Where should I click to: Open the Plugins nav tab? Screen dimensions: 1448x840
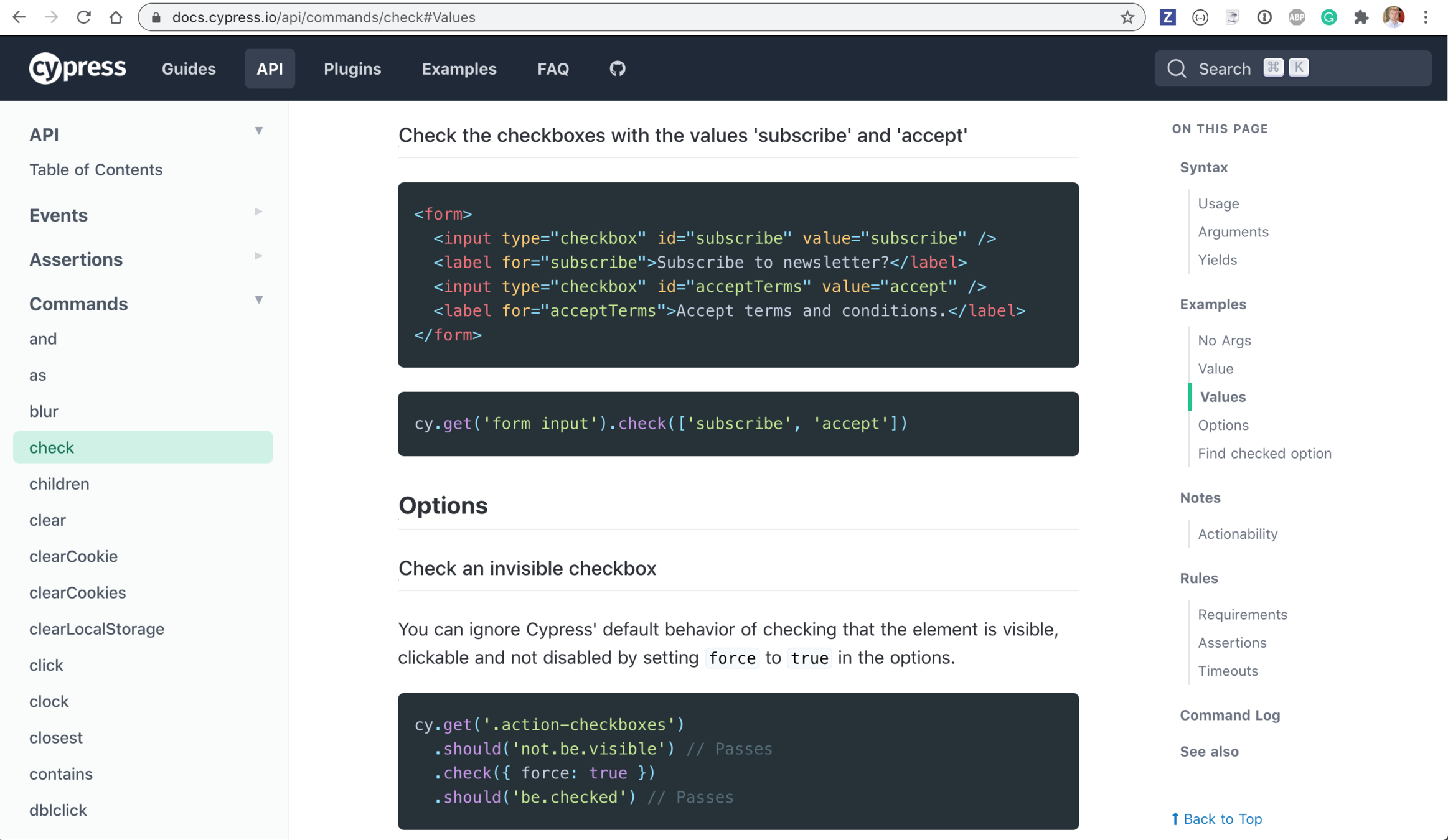pos(352,68)
